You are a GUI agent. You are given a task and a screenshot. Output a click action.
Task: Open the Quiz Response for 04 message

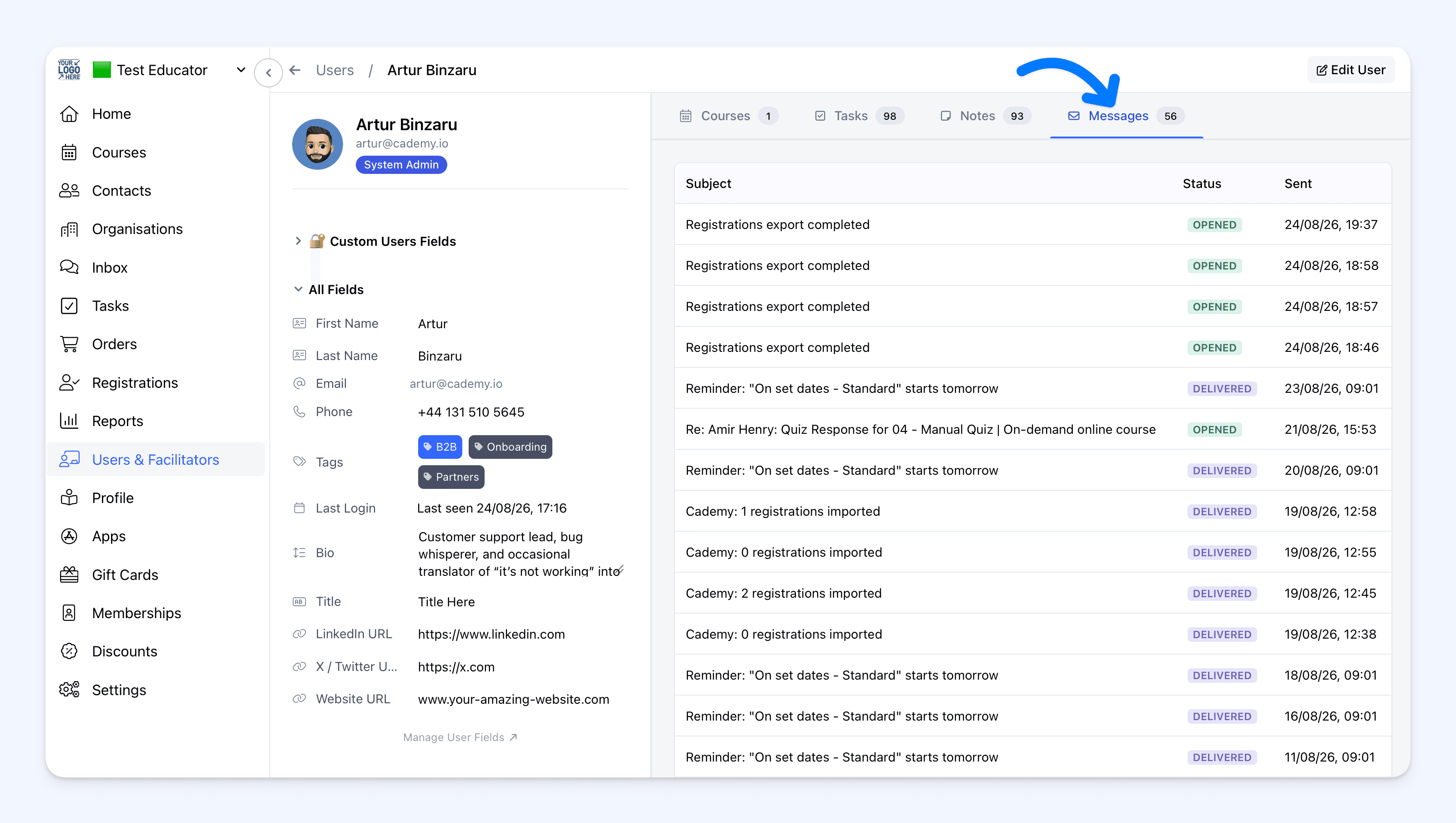pos(1033,429)
